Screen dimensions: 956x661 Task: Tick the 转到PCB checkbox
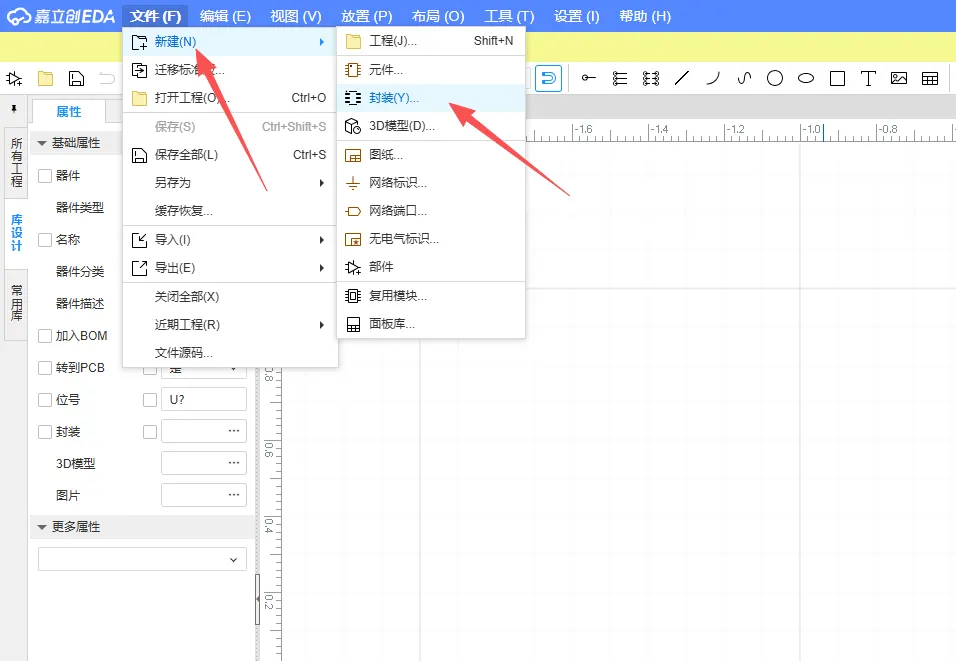[45, 368]
